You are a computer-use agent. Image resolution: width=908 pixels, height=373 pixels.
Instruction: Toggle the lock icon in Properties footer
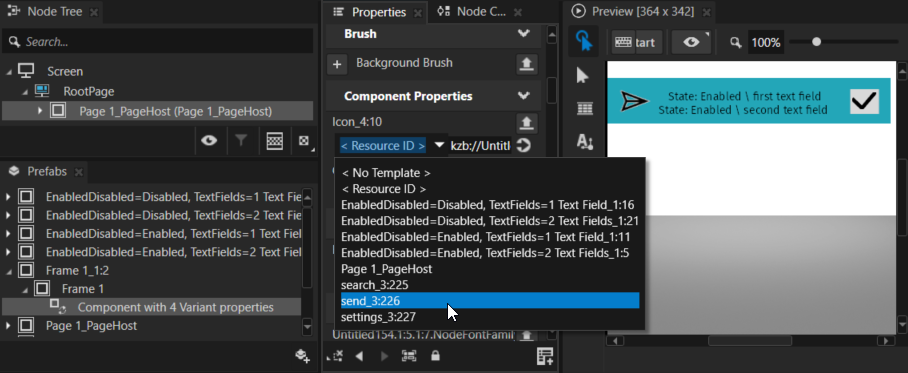(x=435, y=356)
